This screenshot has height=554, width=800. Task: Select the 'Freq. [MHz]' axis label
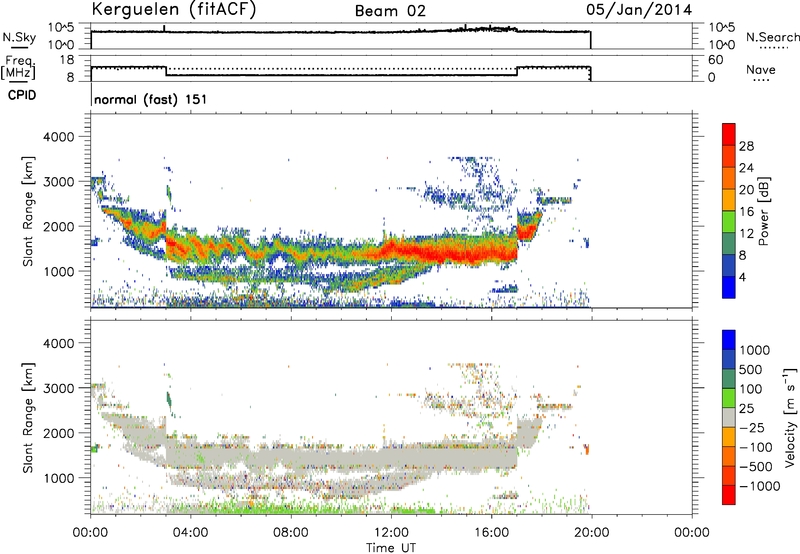[x=18, y=67]
